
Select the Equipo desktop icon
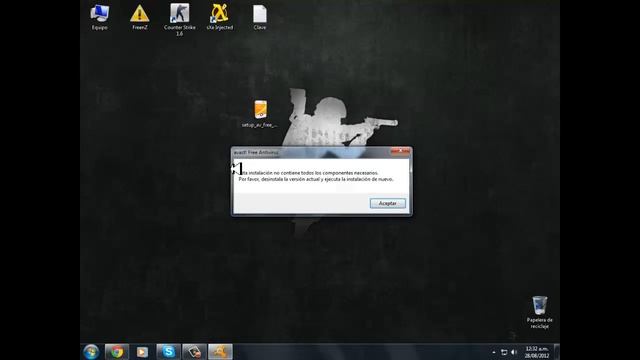click(x=100, y=18)
